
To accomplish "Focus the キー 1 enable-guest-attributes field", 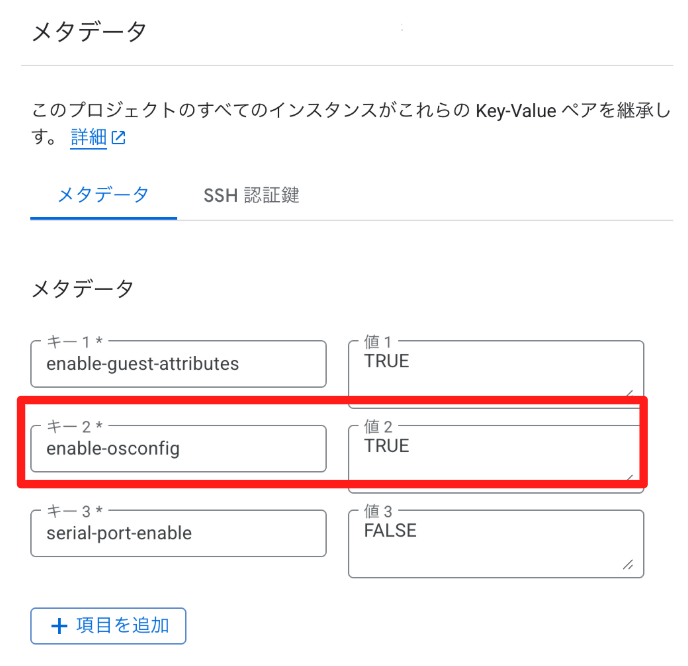I will click(x=179, y=364).
